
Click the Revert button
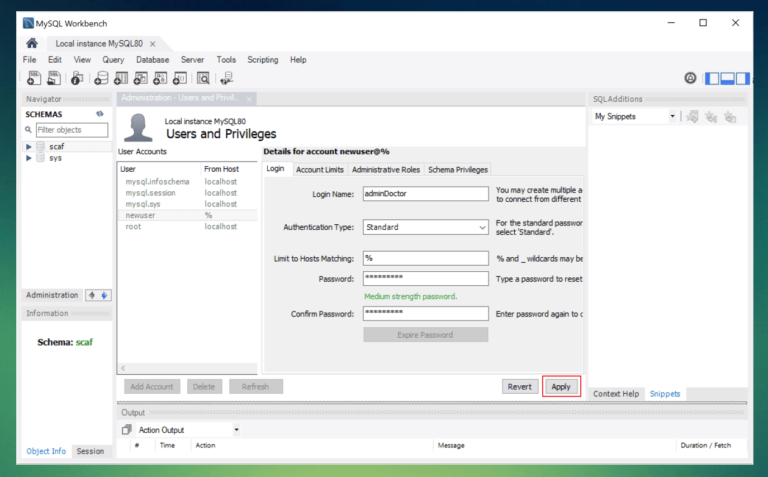pyautogui.click(x=519, y=386)
